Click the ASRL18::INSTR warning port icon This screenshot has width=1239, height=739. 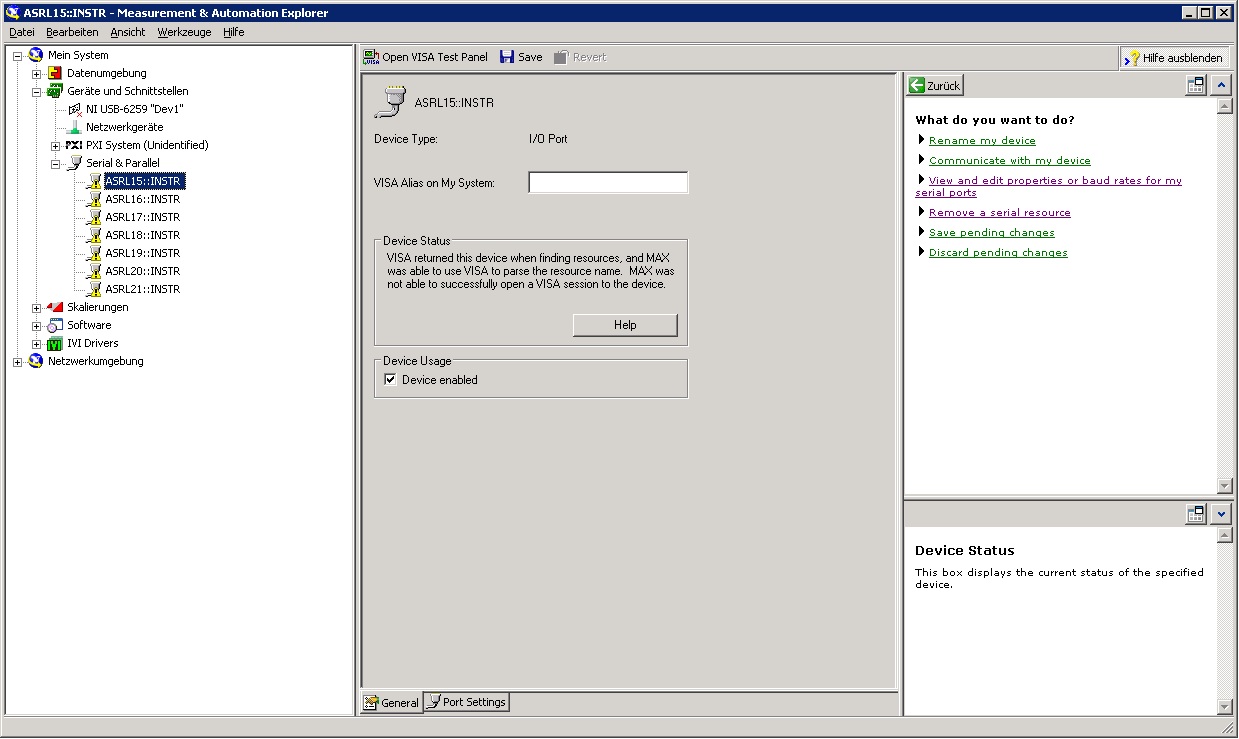tap(94, 235)
